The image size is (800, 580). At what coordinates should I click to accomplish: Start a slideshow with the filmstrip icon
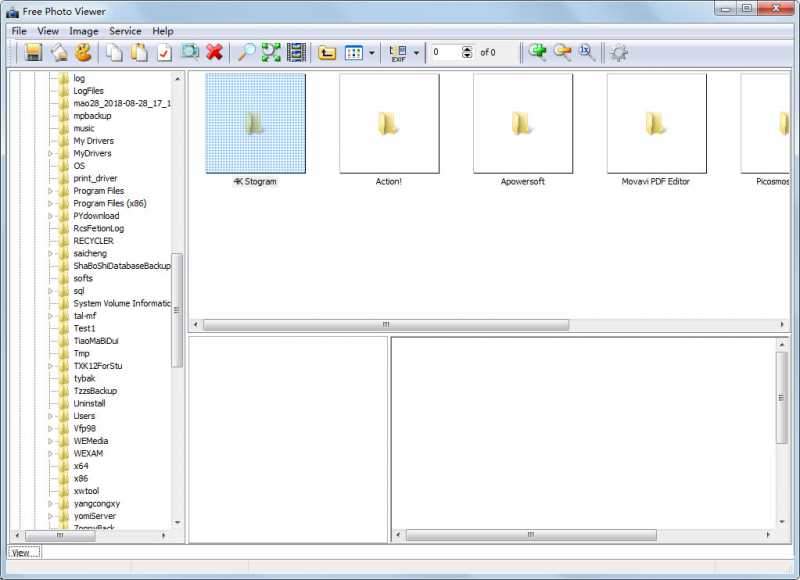pyautogui.click(x=296, y=55)
